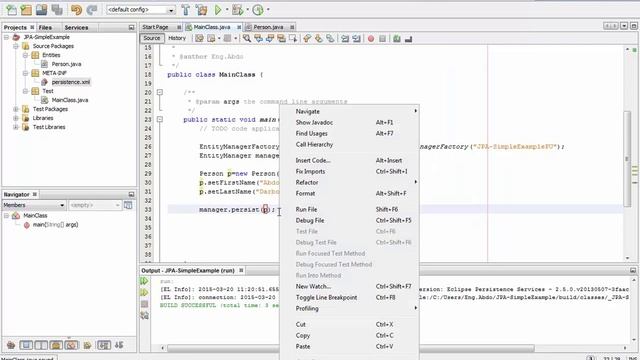The height and width of the screenshot is (360, 640).
Task: Click the green Comment icon in editor toolbar
Action: (x=397, y=39)
